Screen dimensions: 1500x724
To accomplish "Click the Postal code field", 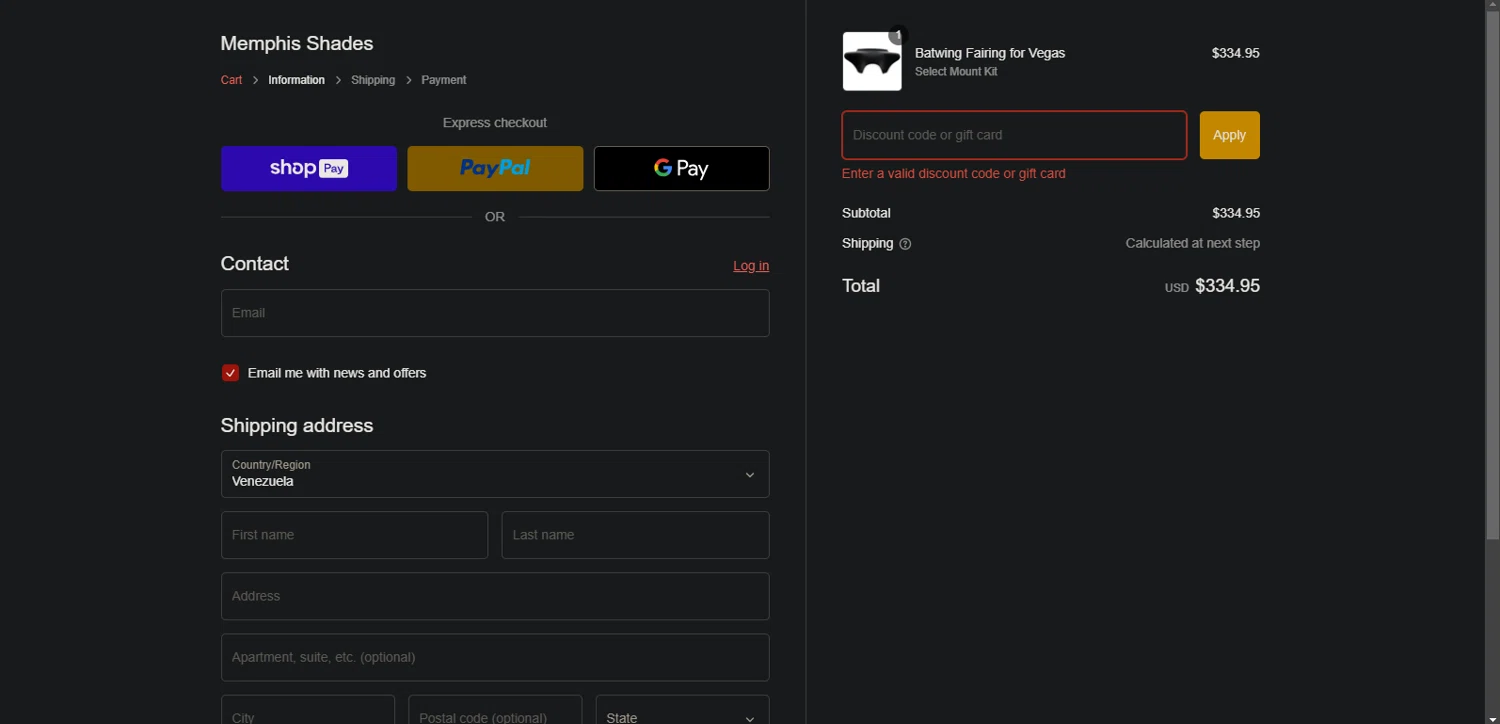I will [x=495, y=712].
